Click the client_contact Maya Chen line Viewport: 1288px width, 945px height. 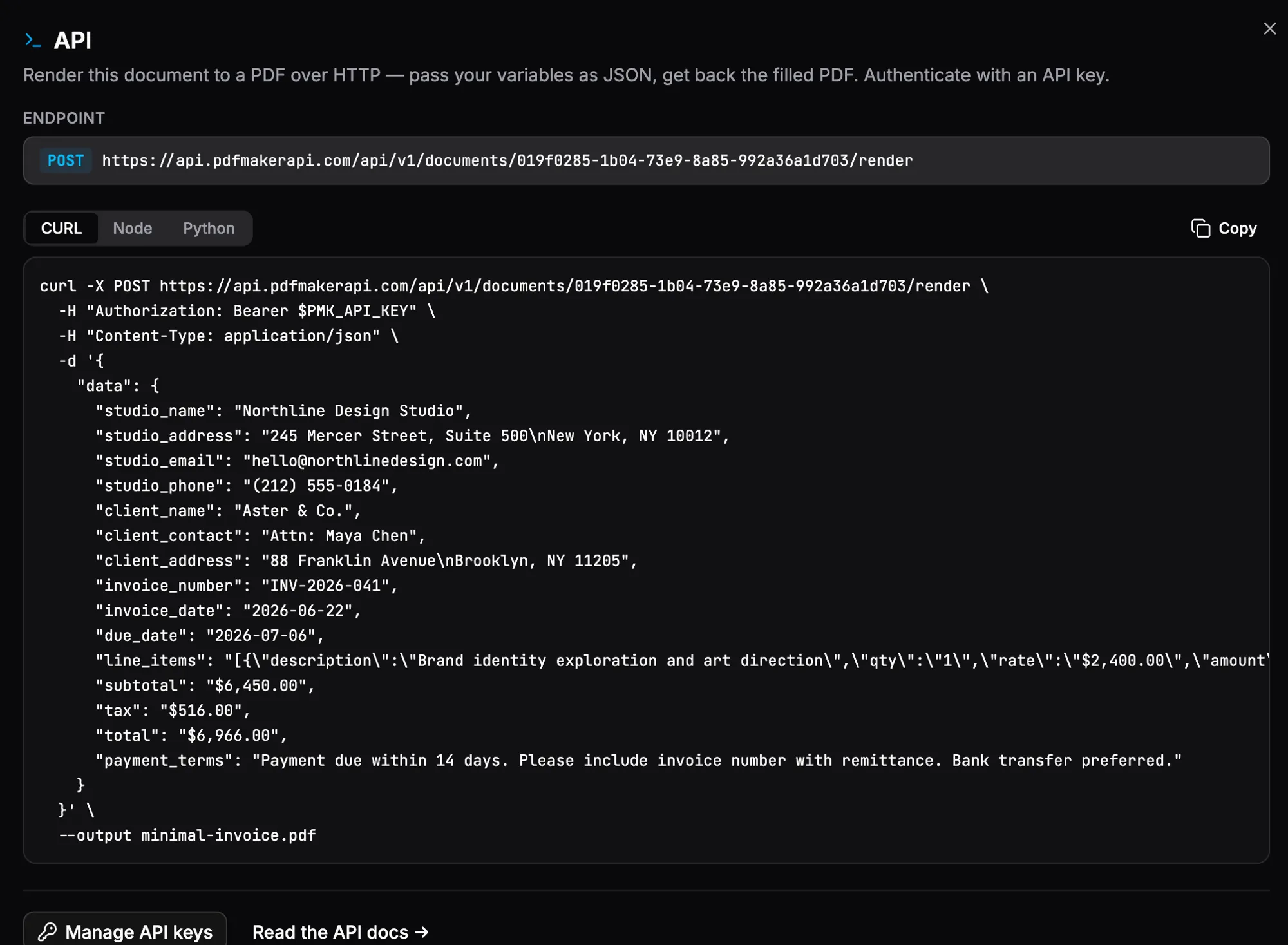[x=261, y=536]
